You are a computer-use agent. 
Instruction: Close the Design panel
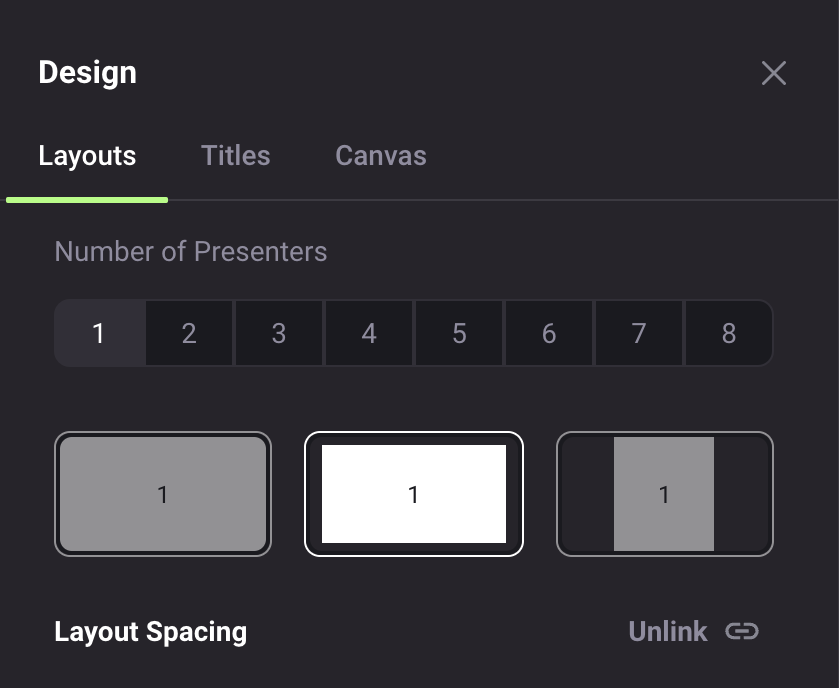[x=774, y=73]
